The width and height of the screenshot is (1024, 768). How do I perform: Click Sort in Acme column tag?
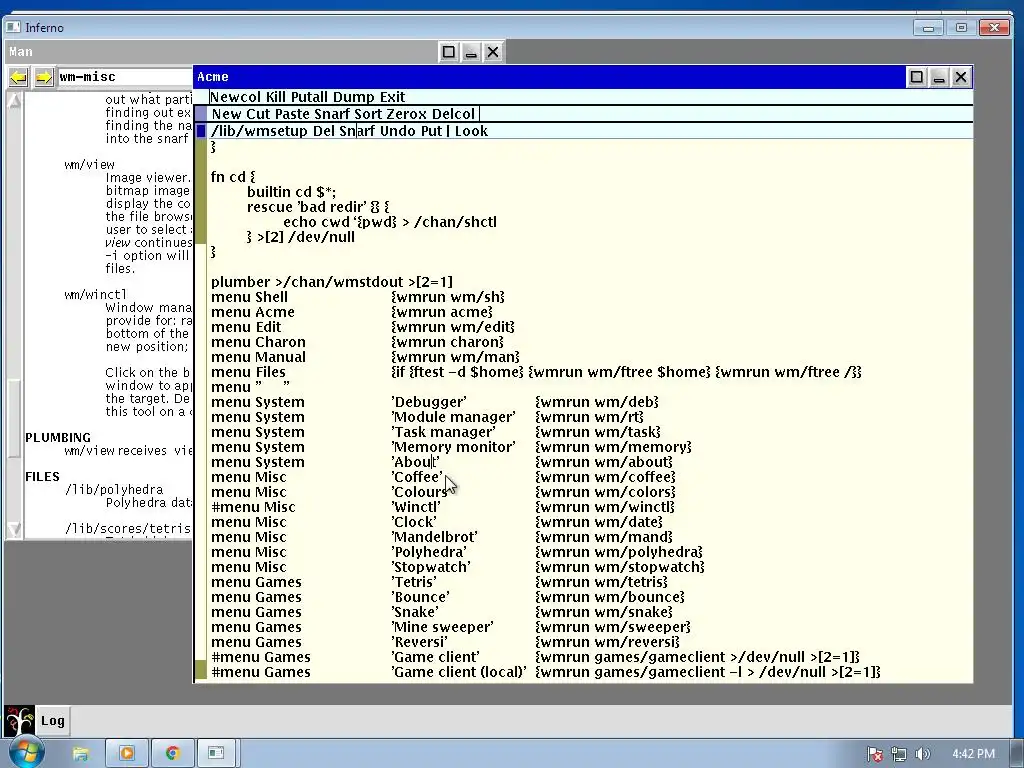368,114
